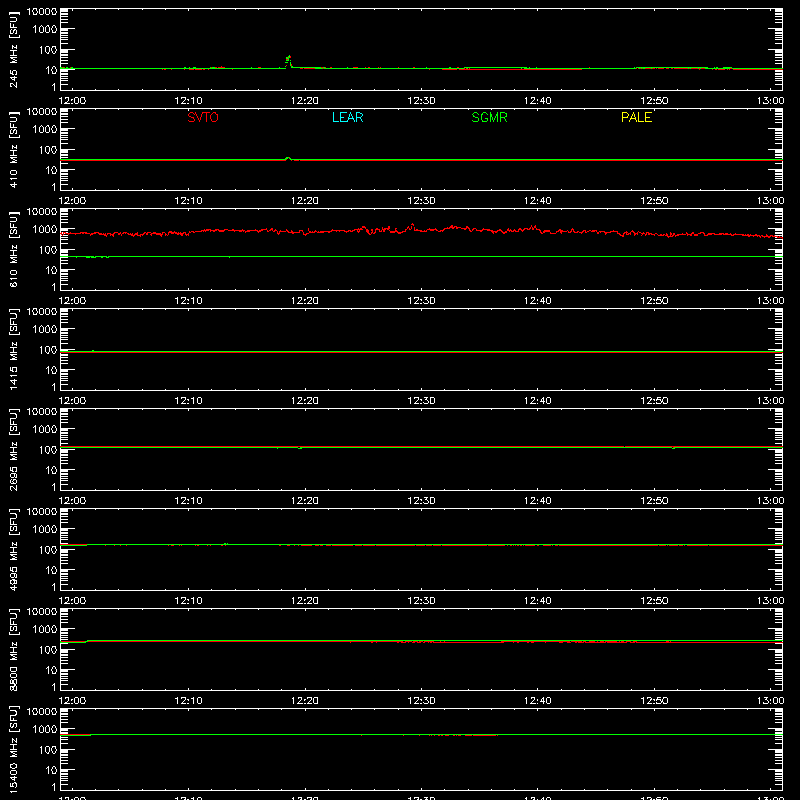Click the red SVTO station label
The width and height of the screenshot is (800, 800).
203,117
